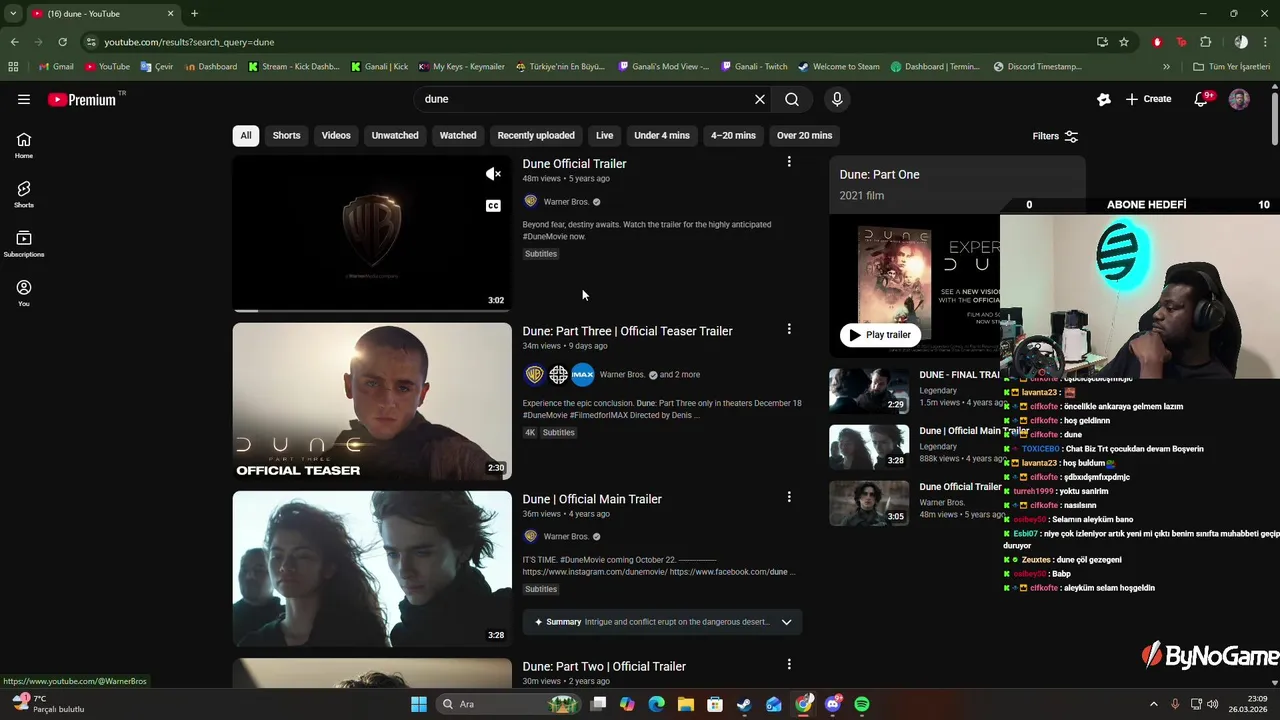Open search Filters
This screenshot has width=1280, height=720.
(x=1055, y=136)
